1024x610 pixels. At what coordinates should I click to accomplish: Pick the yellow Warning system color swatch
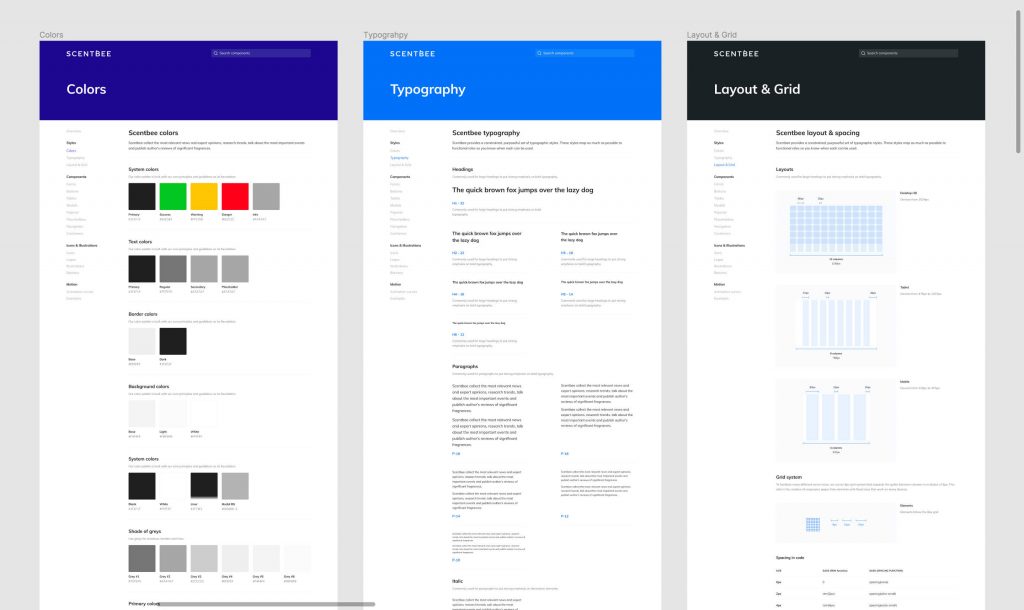coord(204,197)
